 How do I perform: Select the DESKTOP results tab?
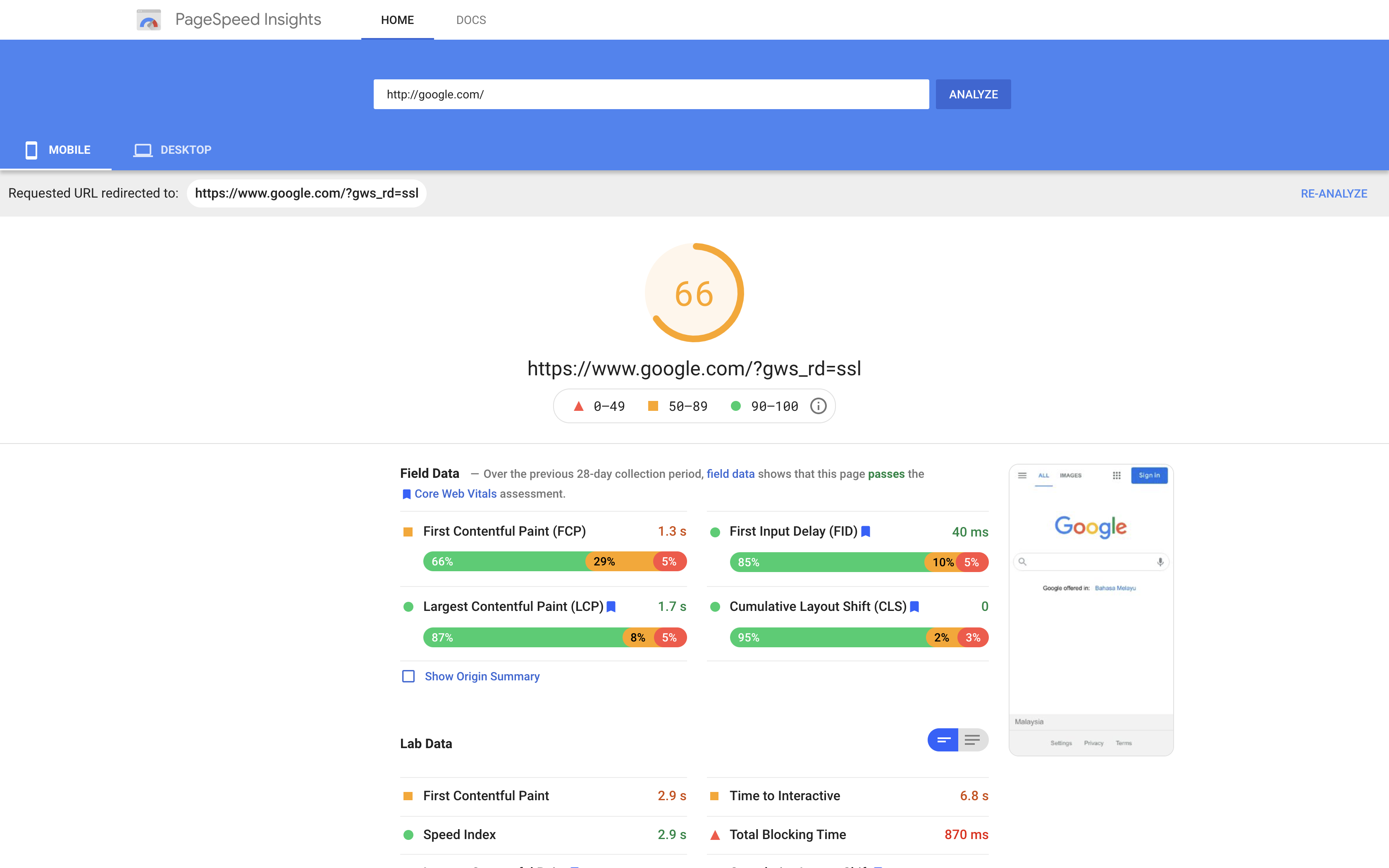(x=172, y=150)
